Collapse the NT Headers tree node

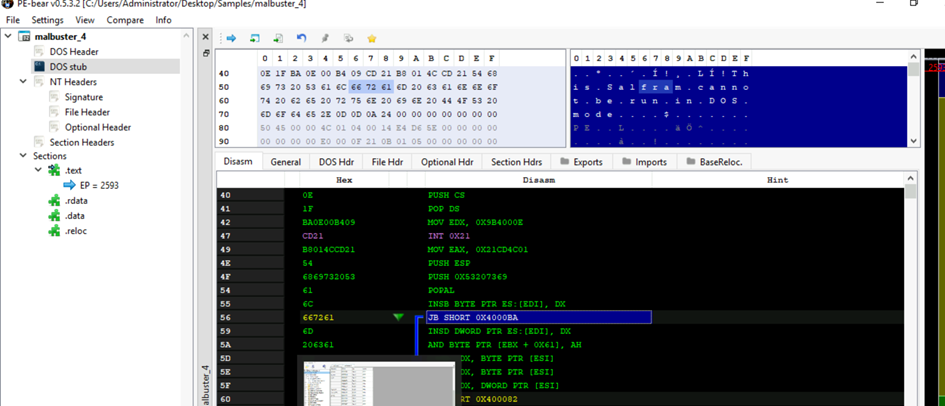(23, 81)
